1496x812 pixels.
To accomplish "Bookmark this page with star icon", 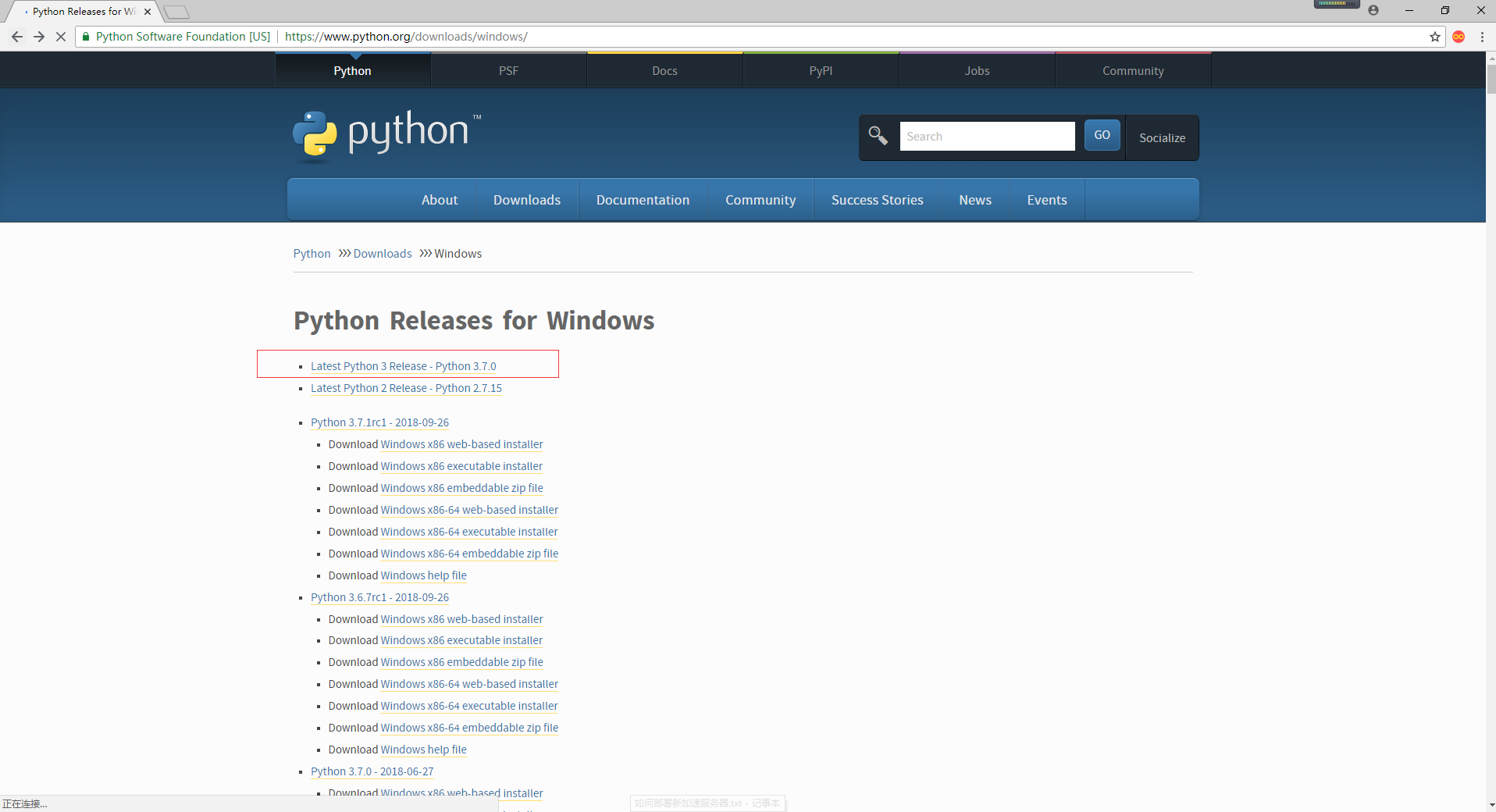I will [1435, 37].
